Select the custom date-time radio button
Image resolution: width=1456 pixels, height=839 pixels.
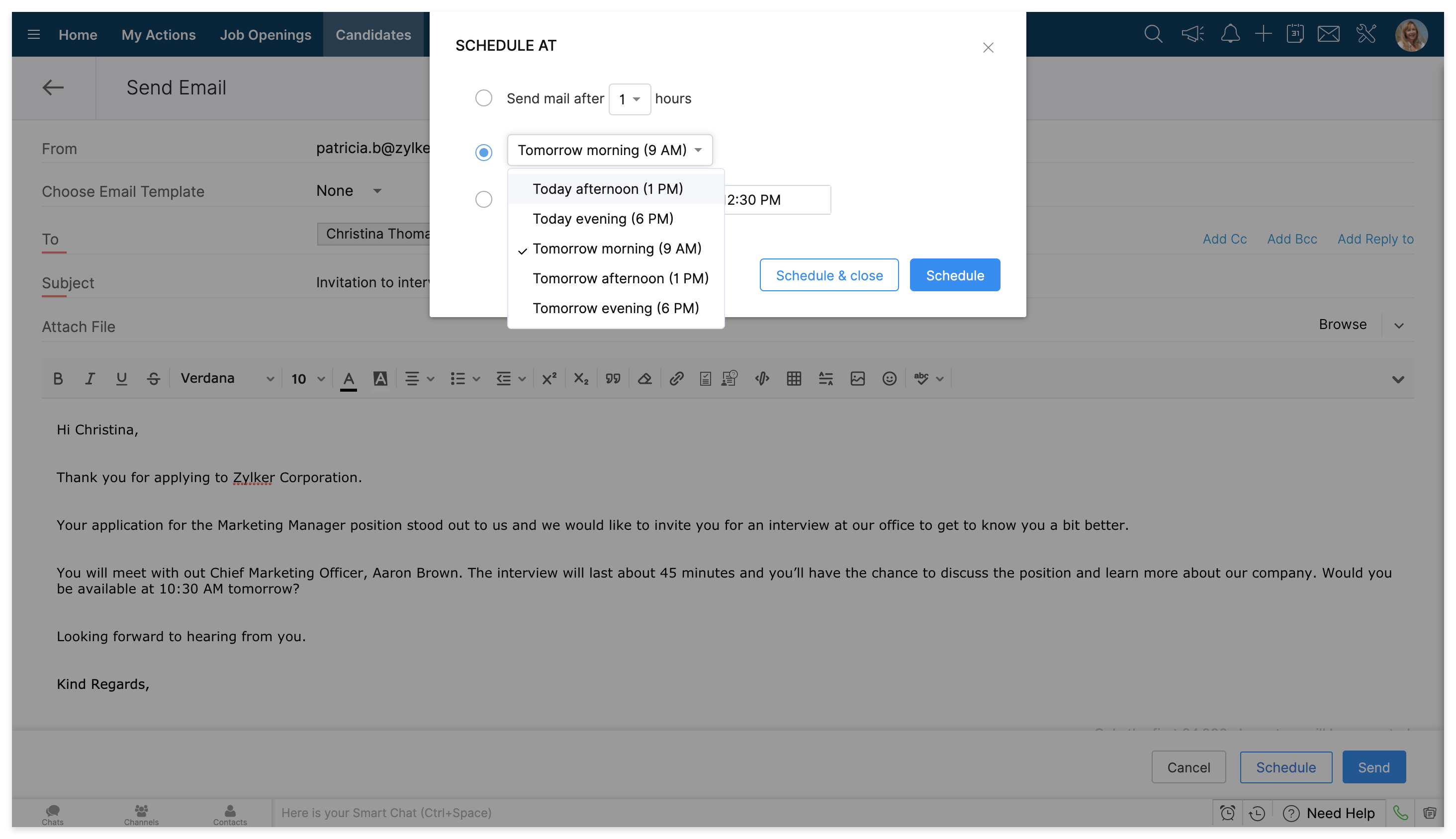(x=484, y=199)
